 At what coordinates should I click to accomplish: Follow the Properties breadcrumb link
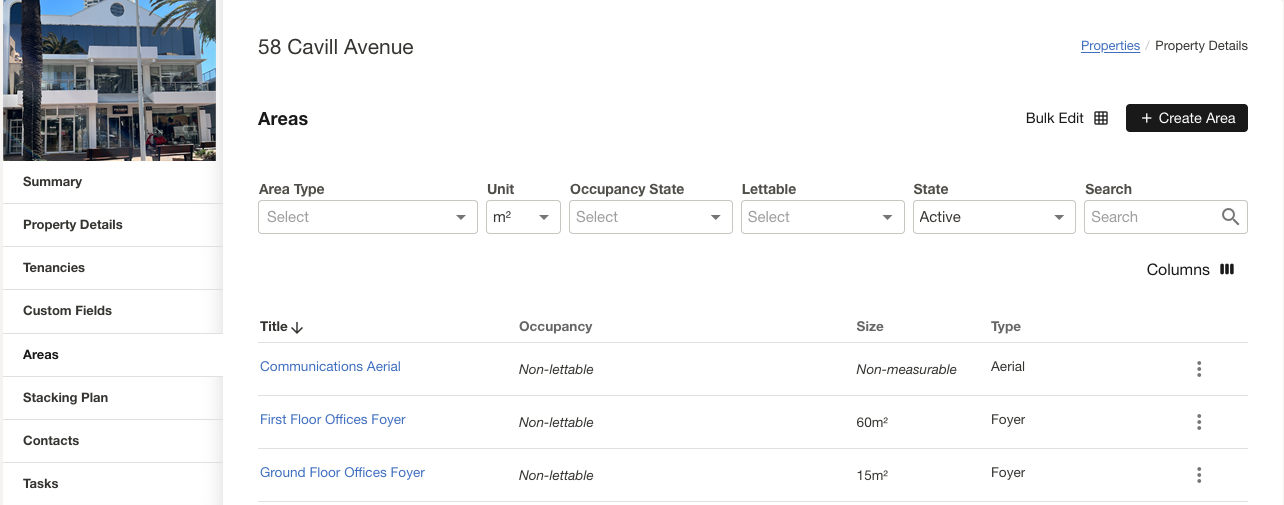pyautogui.click(x=1110, y=46)
